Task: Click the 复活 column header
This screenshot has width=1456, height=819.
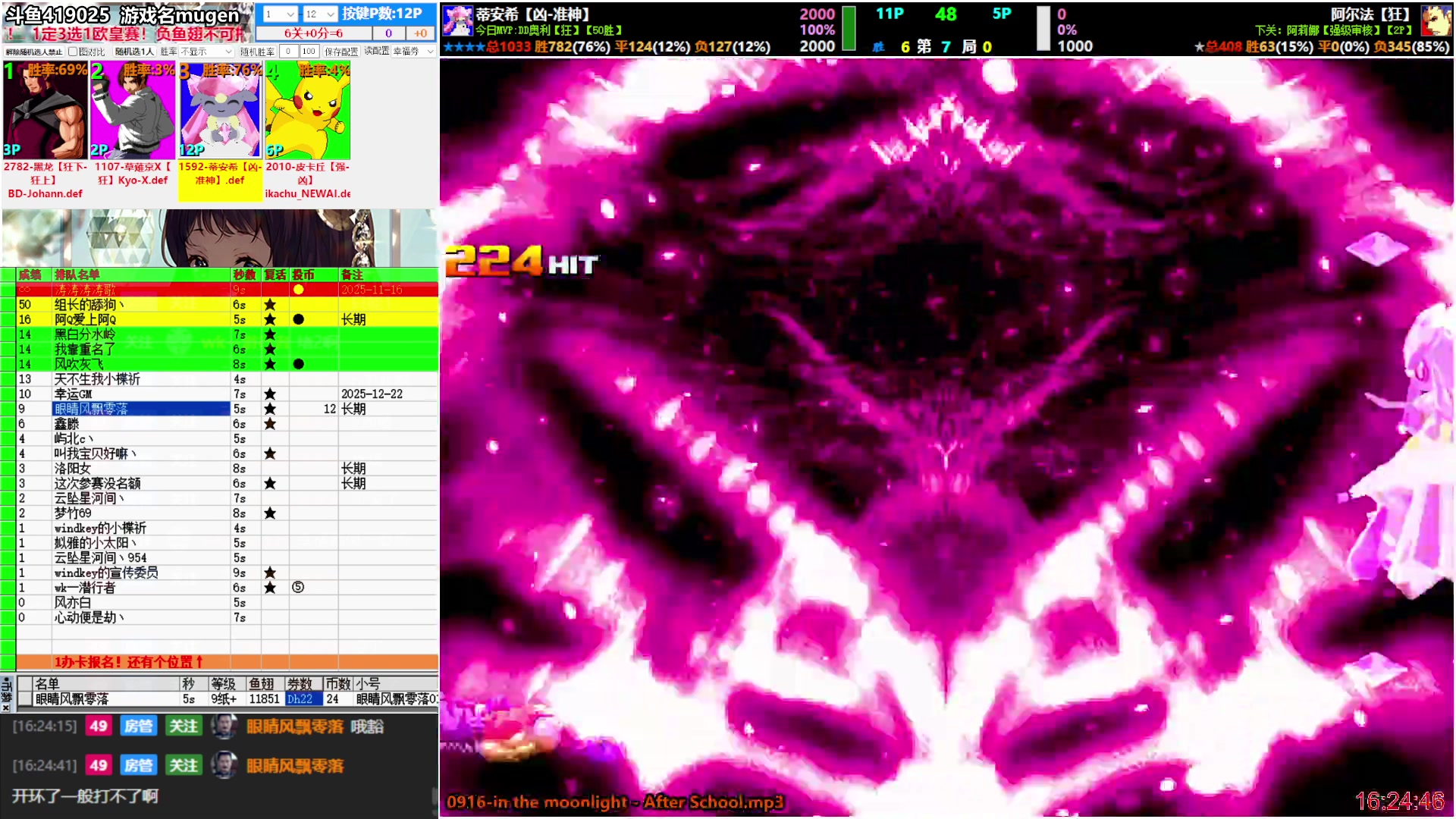Action: click(x=275, y=275)
